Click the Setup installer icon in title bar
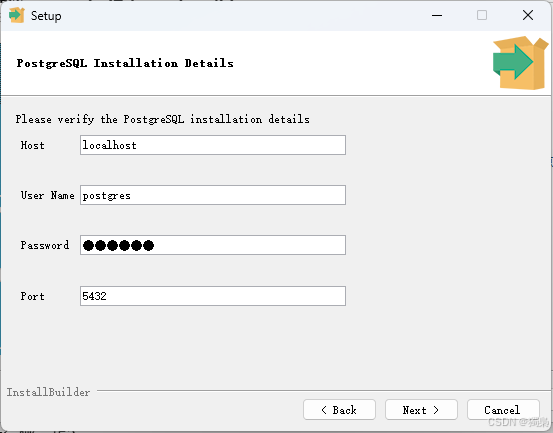This screenshot has width=553, height=433. click(x=16, y=16)
